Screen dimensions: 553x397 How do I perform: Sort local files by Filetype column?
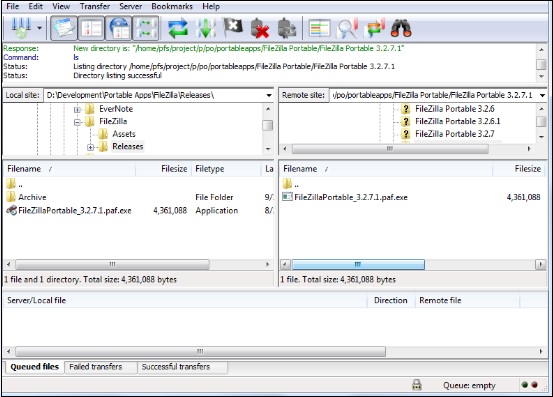[x=226, y=169]
